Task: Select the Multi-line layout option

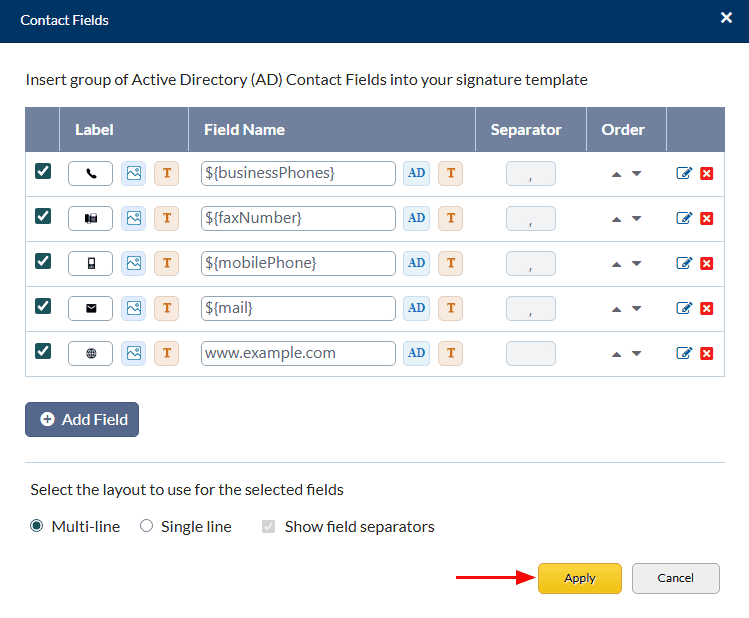Action: pyautogui.click(x=37, y=526)
